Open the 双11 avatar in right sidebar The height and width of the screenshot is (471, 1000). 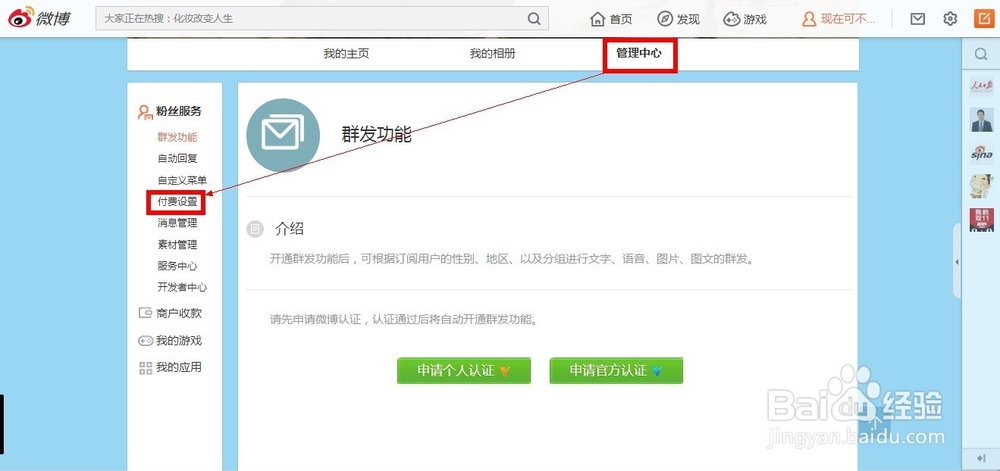[982, 219]
